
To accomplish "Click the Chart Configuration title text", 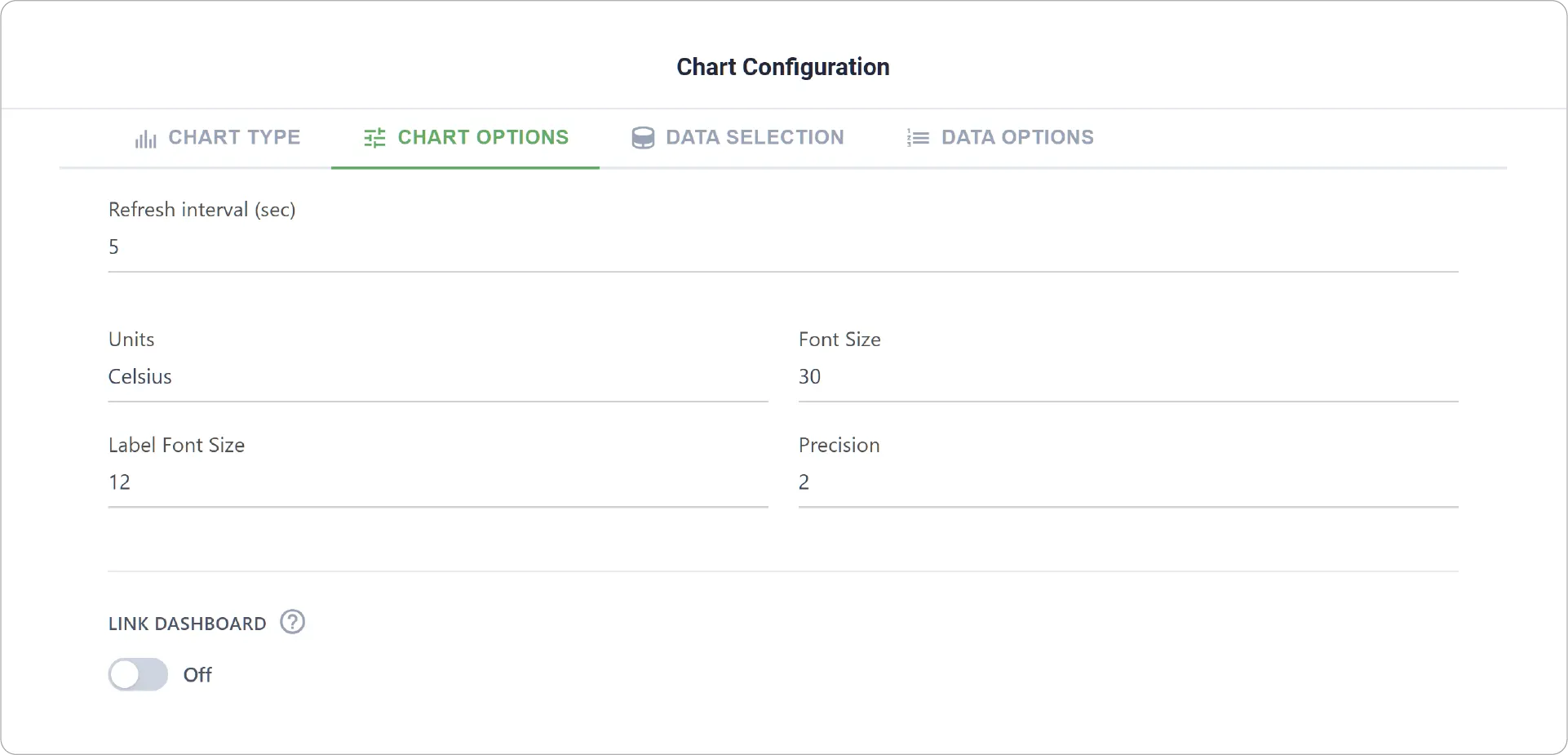I will click(783, 67).
